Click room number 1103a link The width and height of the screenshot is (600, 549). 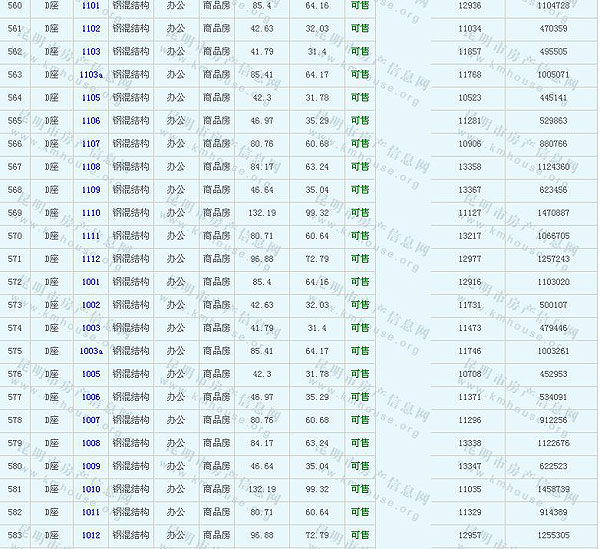click(92, 75)
